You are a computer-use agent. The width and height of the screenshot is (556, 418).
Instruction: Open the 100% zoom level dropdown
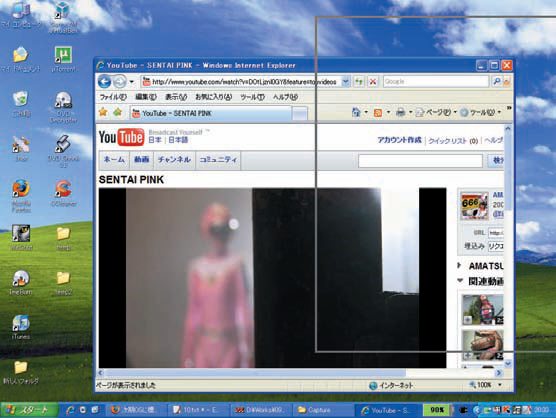[x=500, y=385]
